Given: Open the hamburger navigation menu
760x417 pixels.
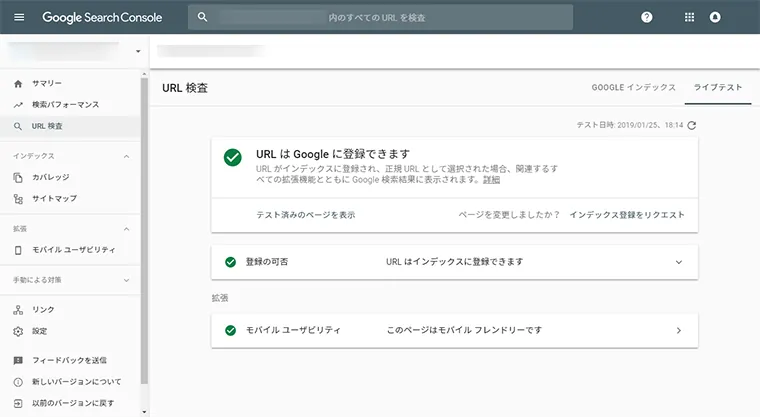Looking at the screenshot, I should coord(19,17).
